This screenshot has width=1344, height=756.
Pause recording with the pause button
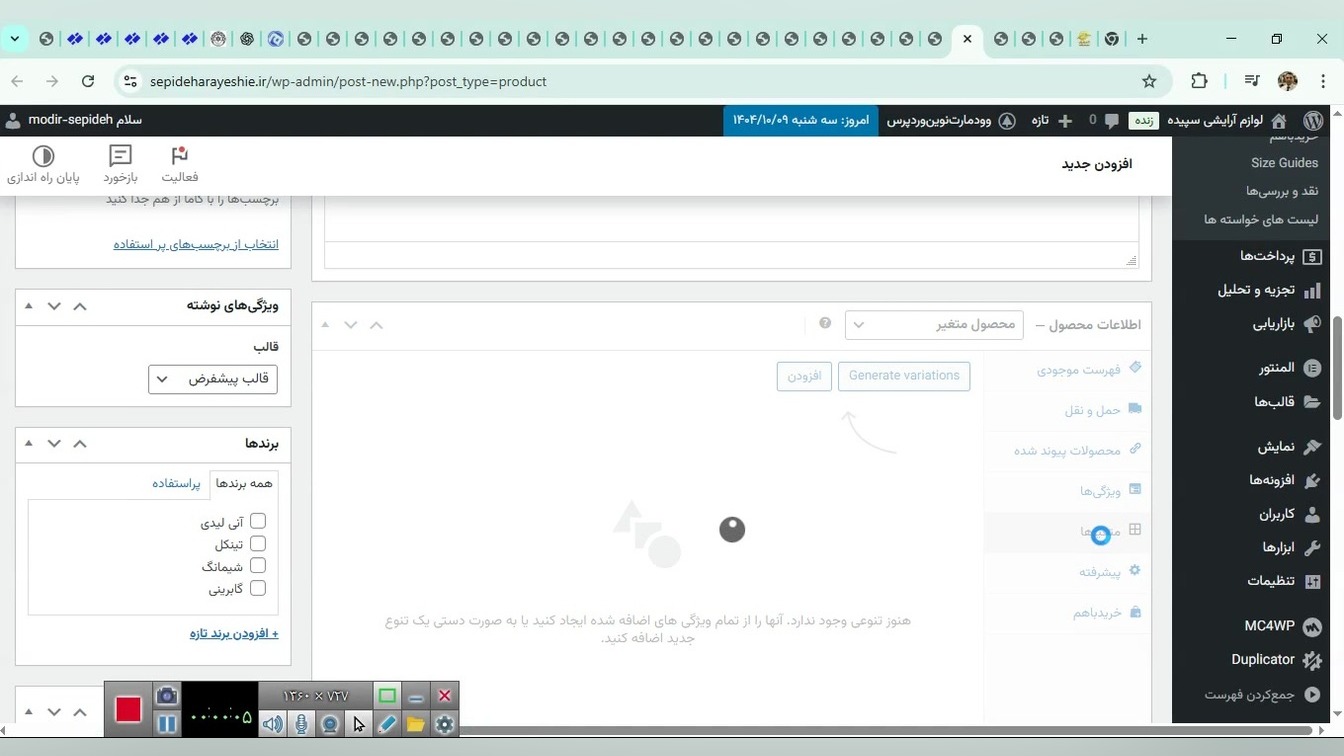tap(167, 723)
